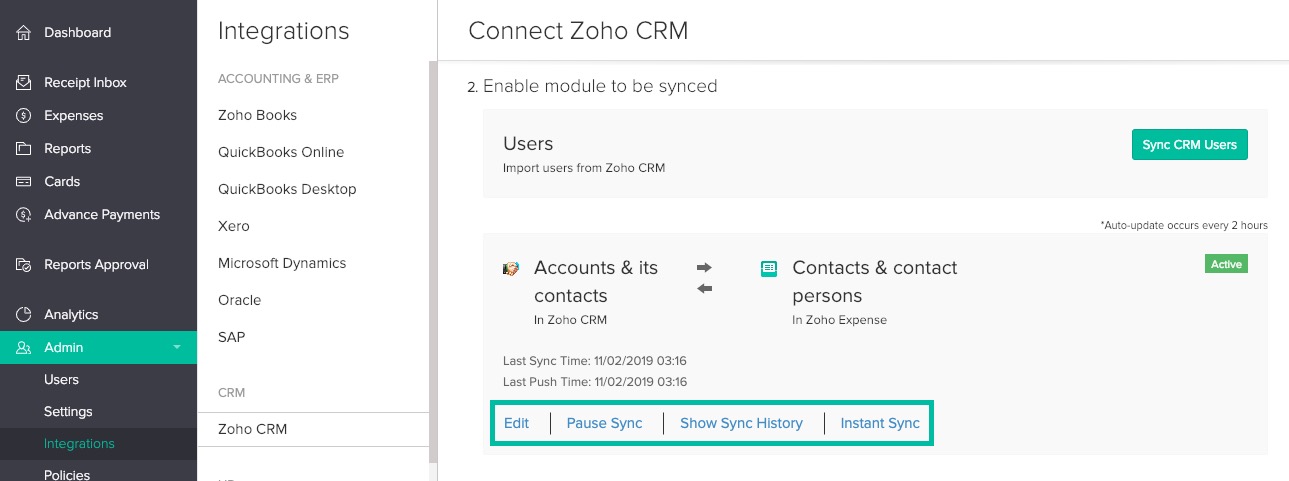Click the Zoho CRM accounts icon
Image resolution: width=1289 pixels, height=481 pixels.
[x=511, y=269]
